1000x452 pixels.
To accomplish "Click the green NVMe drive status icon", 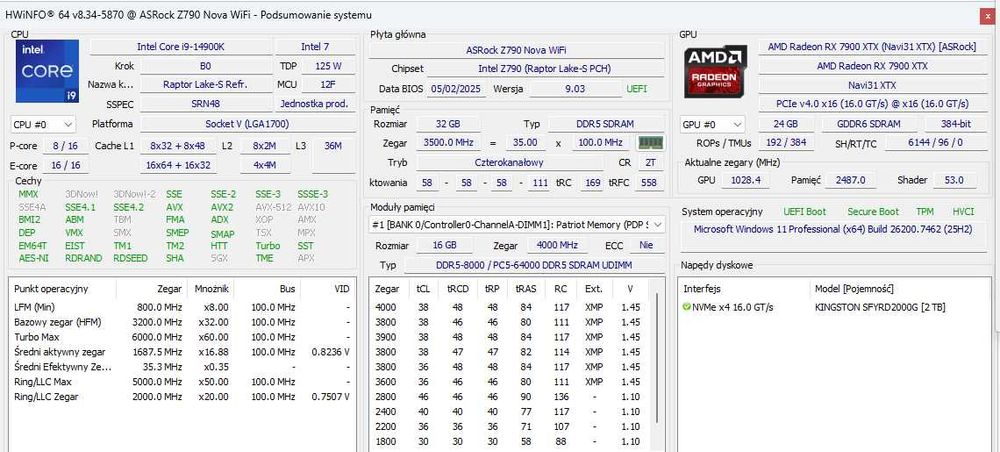I will pos(687,307).
